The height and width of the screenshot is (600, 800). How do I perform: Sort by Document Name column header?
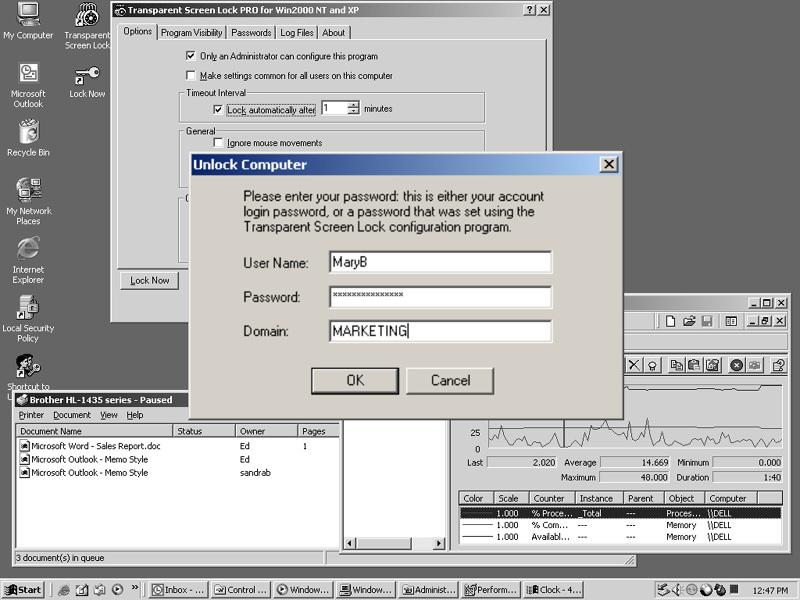94,431
